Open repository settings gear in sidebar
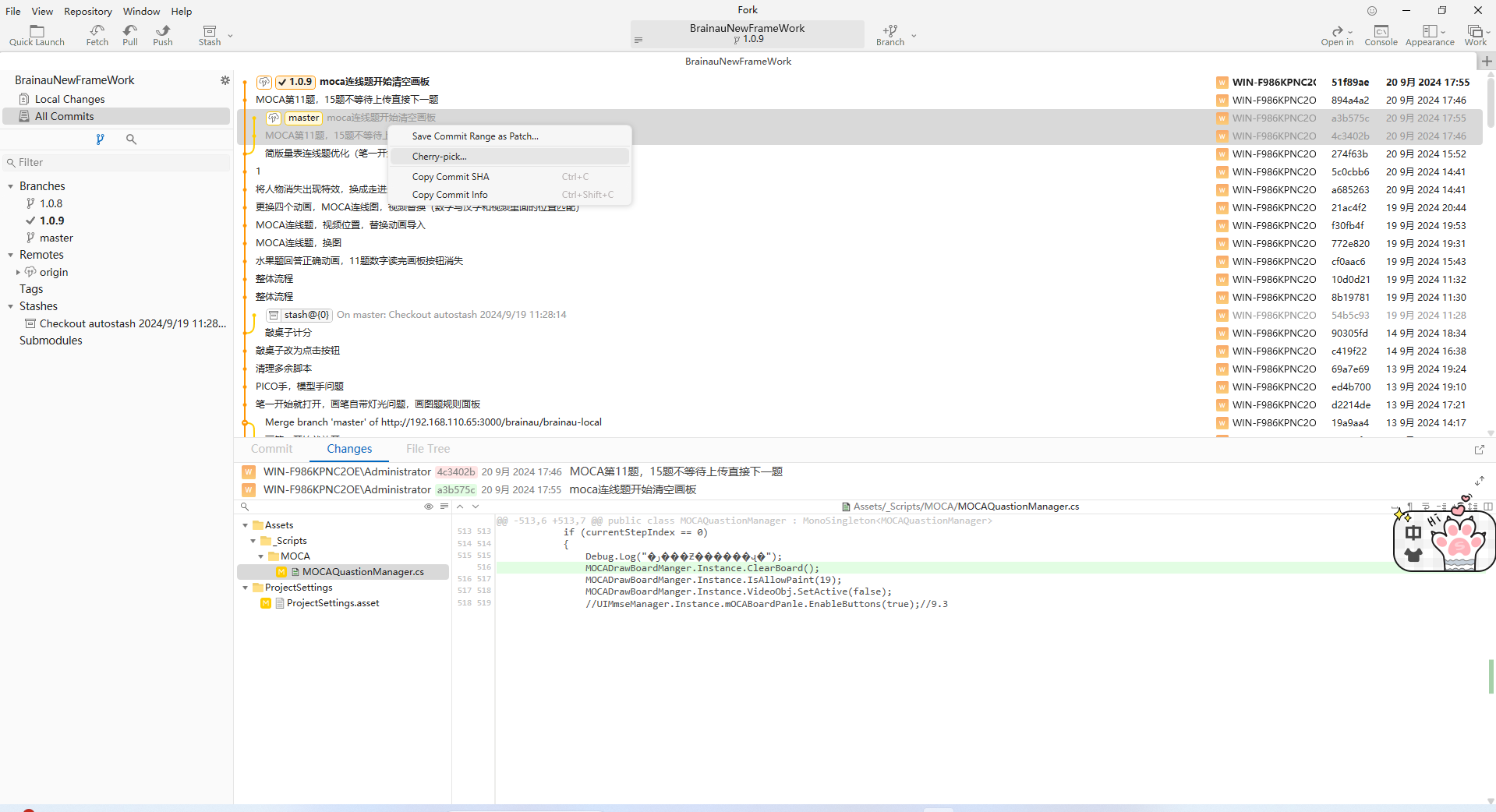 pos(225,80)
